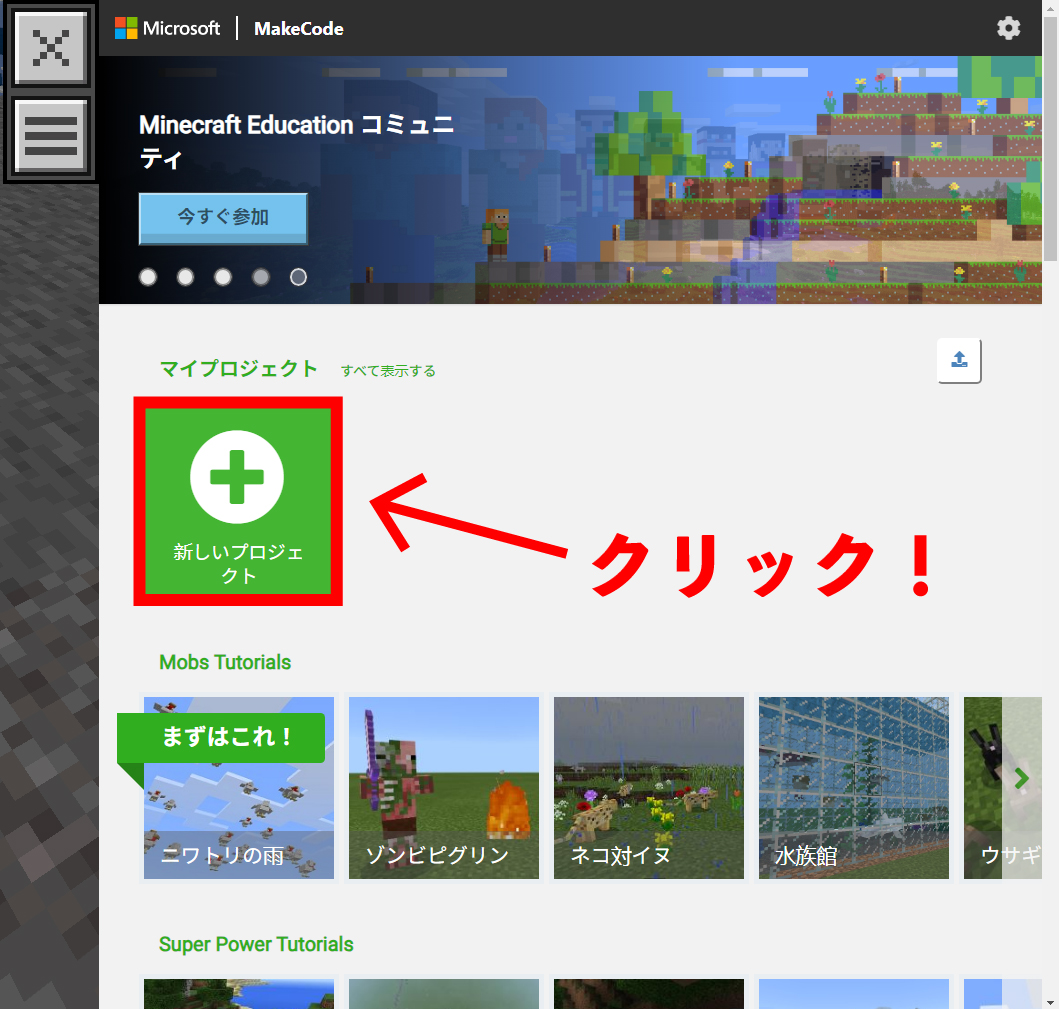Open settings gear icon
Image resolution: width=1060 pixels, height=1009 pixels.
(1008, 28)
